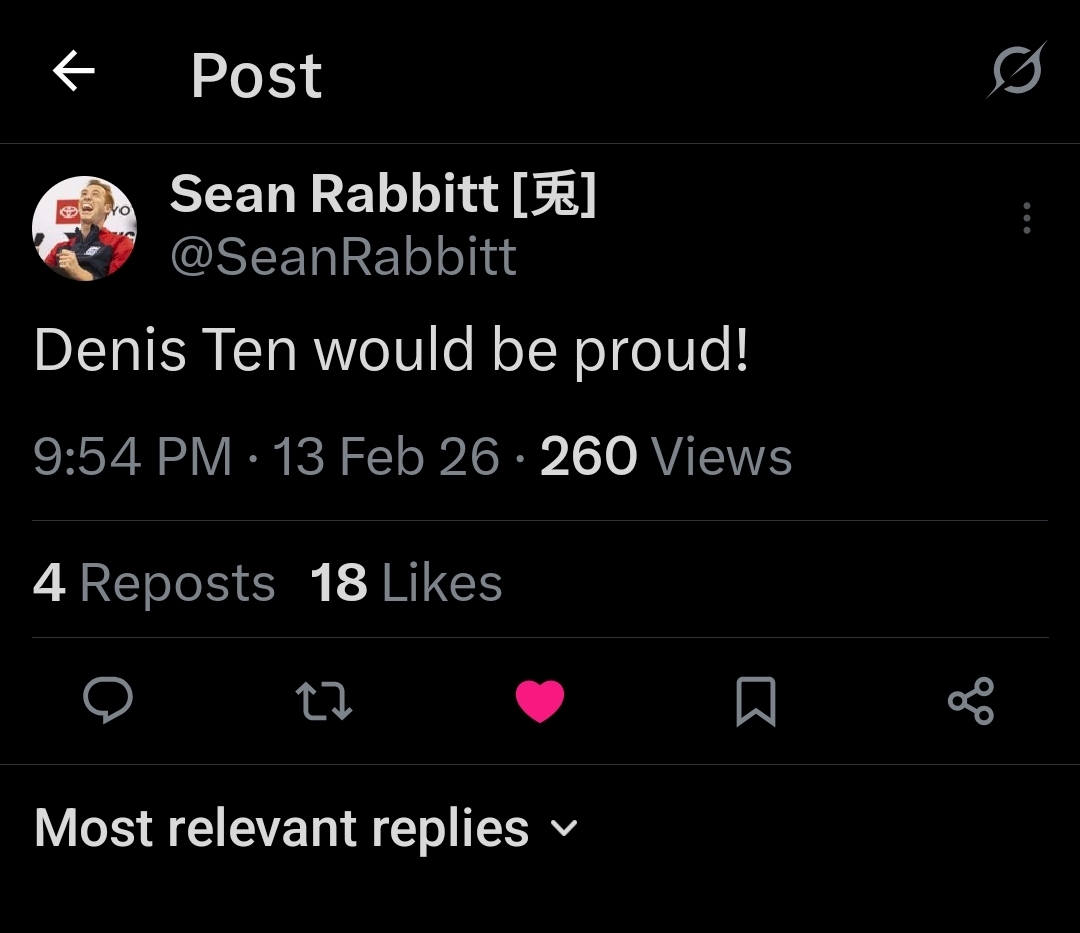Repost using the arrows icon
Image resolution: width=1080 pixels, height=933 pixels.
point(324,701)
